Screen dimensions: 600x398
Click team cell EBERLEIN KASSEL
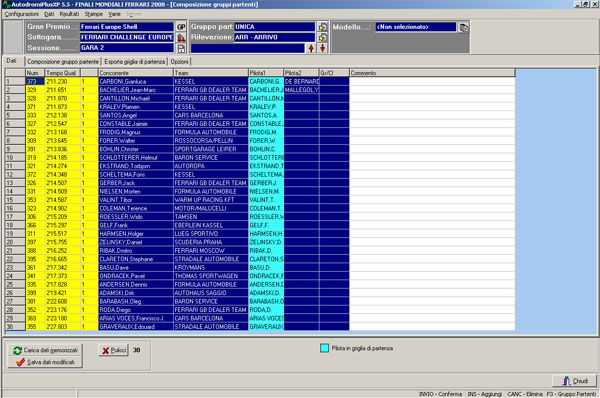[211, 225]
